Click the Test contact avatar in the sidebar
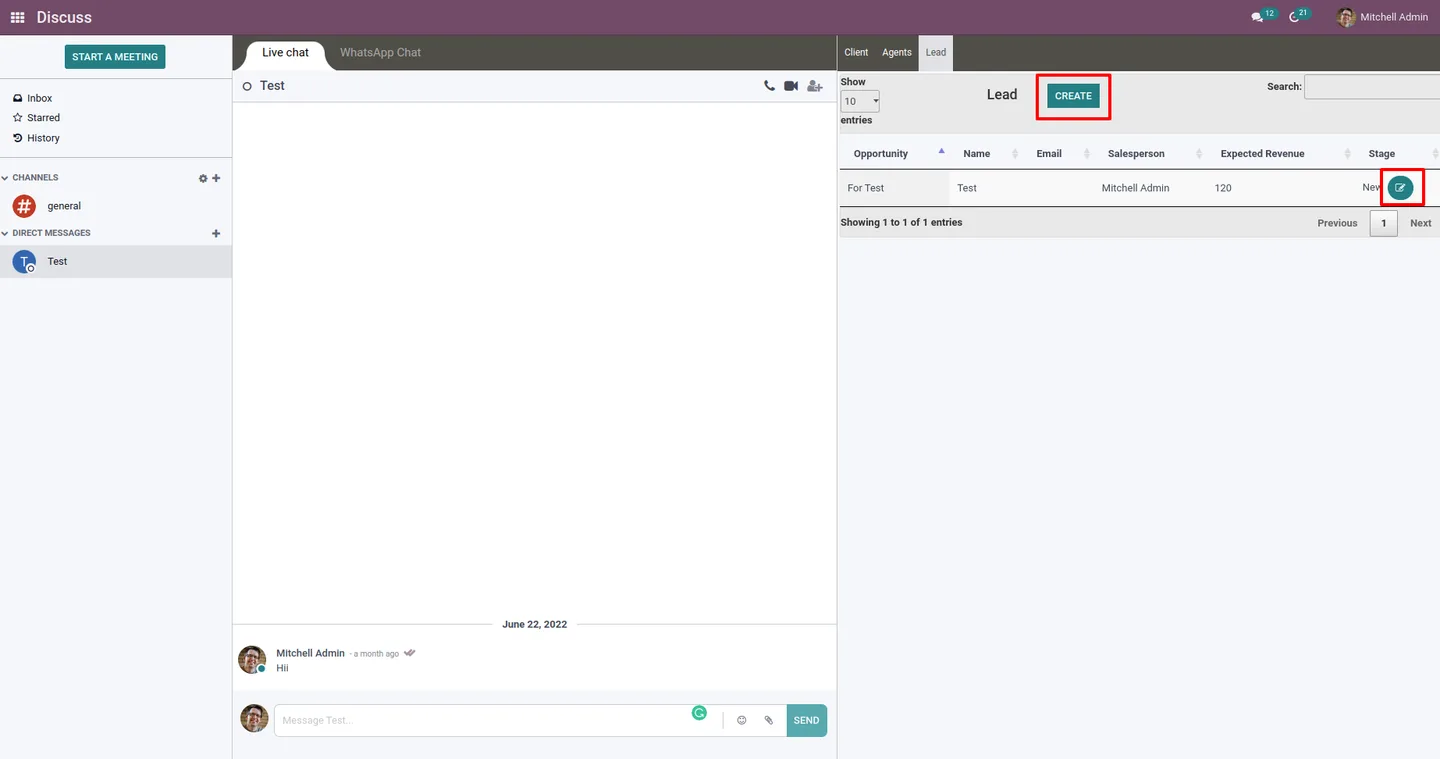Viewport: 1440px width, 759px height. 24,261
